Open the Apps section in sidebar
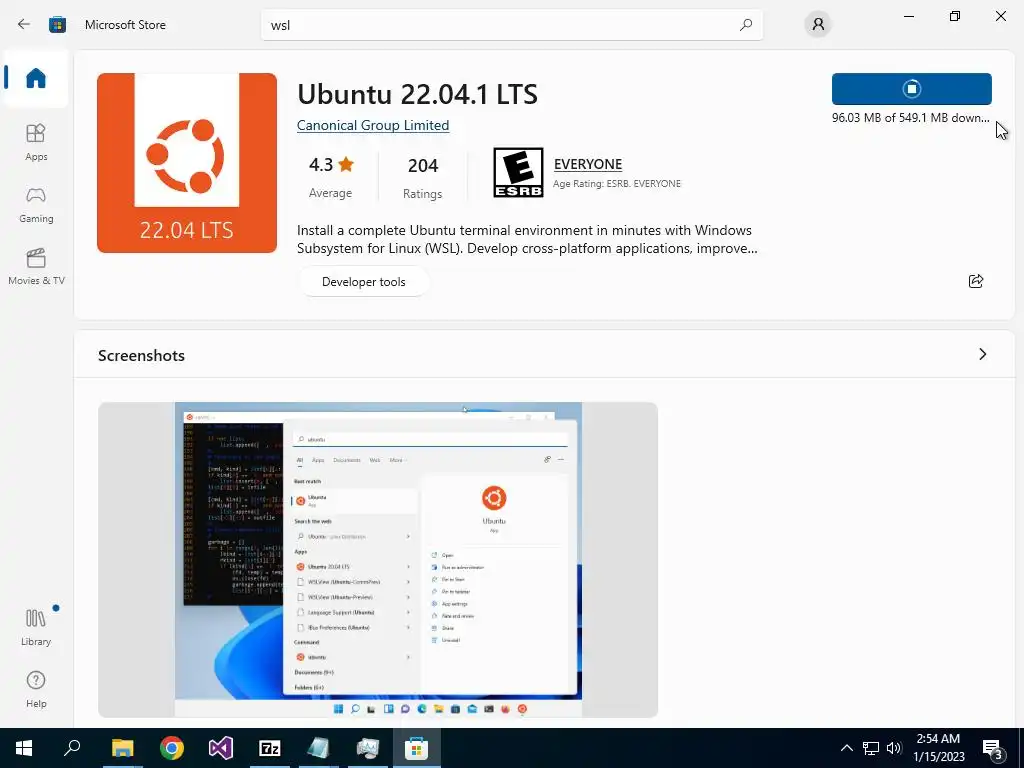 pyautogui.click(x=36, y=142)
